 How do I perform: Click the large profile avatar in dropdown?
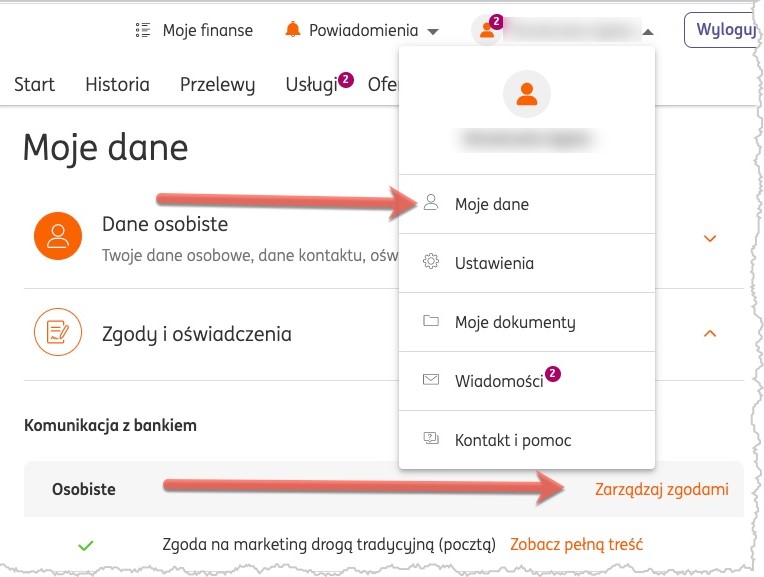[x=527, y=94]
